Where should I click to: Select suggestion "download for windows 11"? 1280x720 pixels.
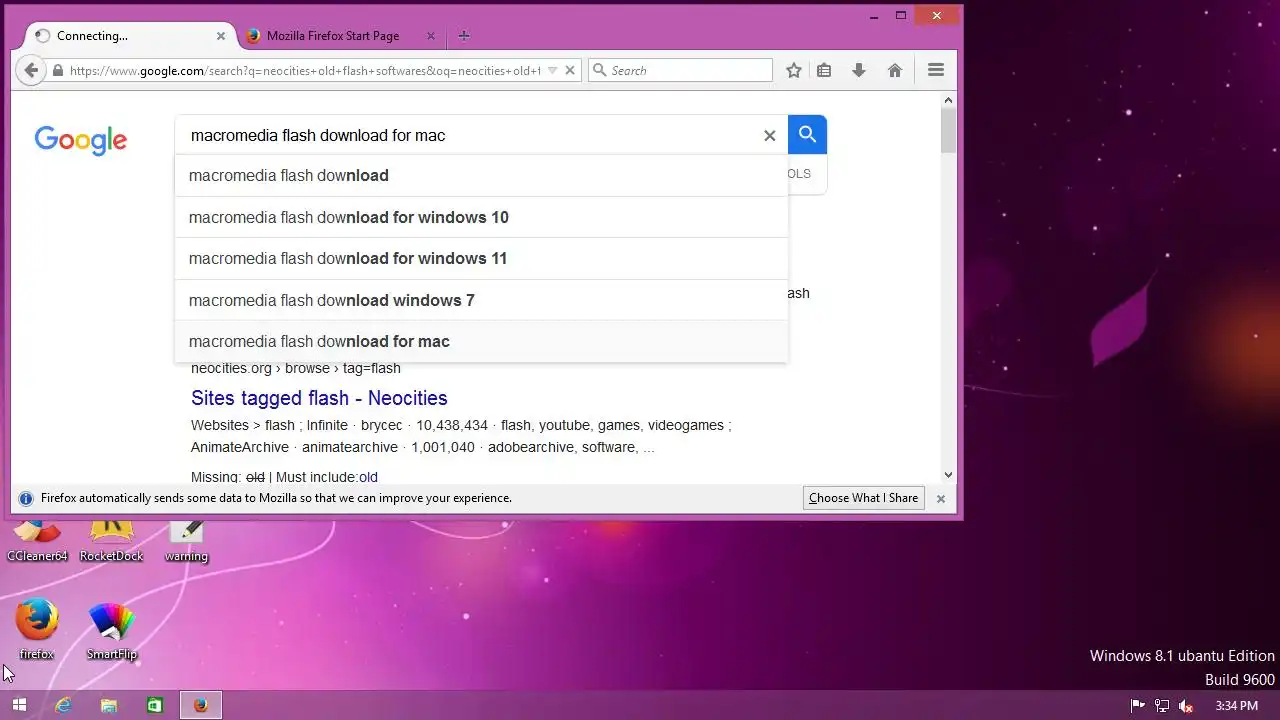coord(481,258)
